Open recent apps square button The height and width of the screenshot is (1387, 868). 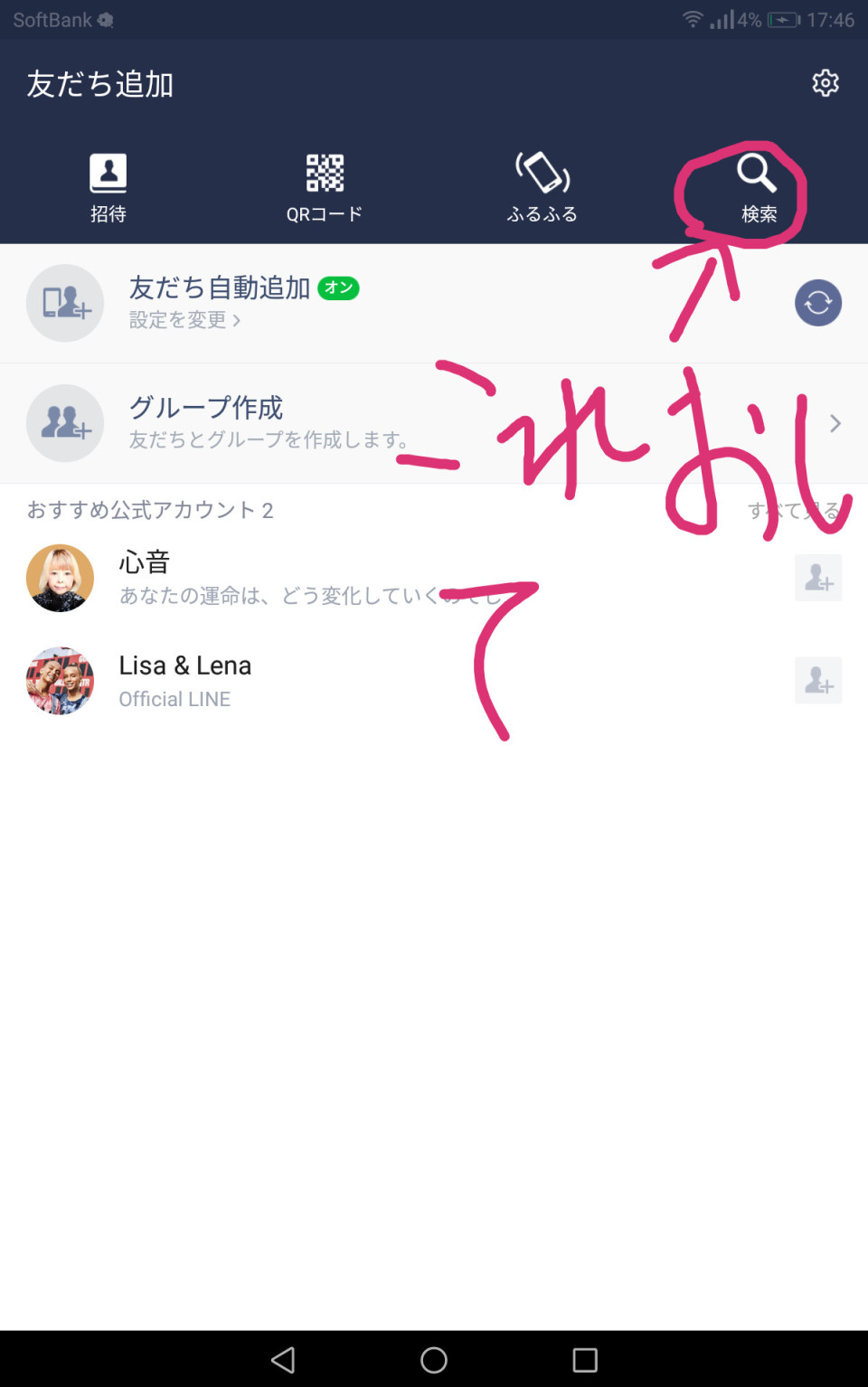coord(585,1360)
